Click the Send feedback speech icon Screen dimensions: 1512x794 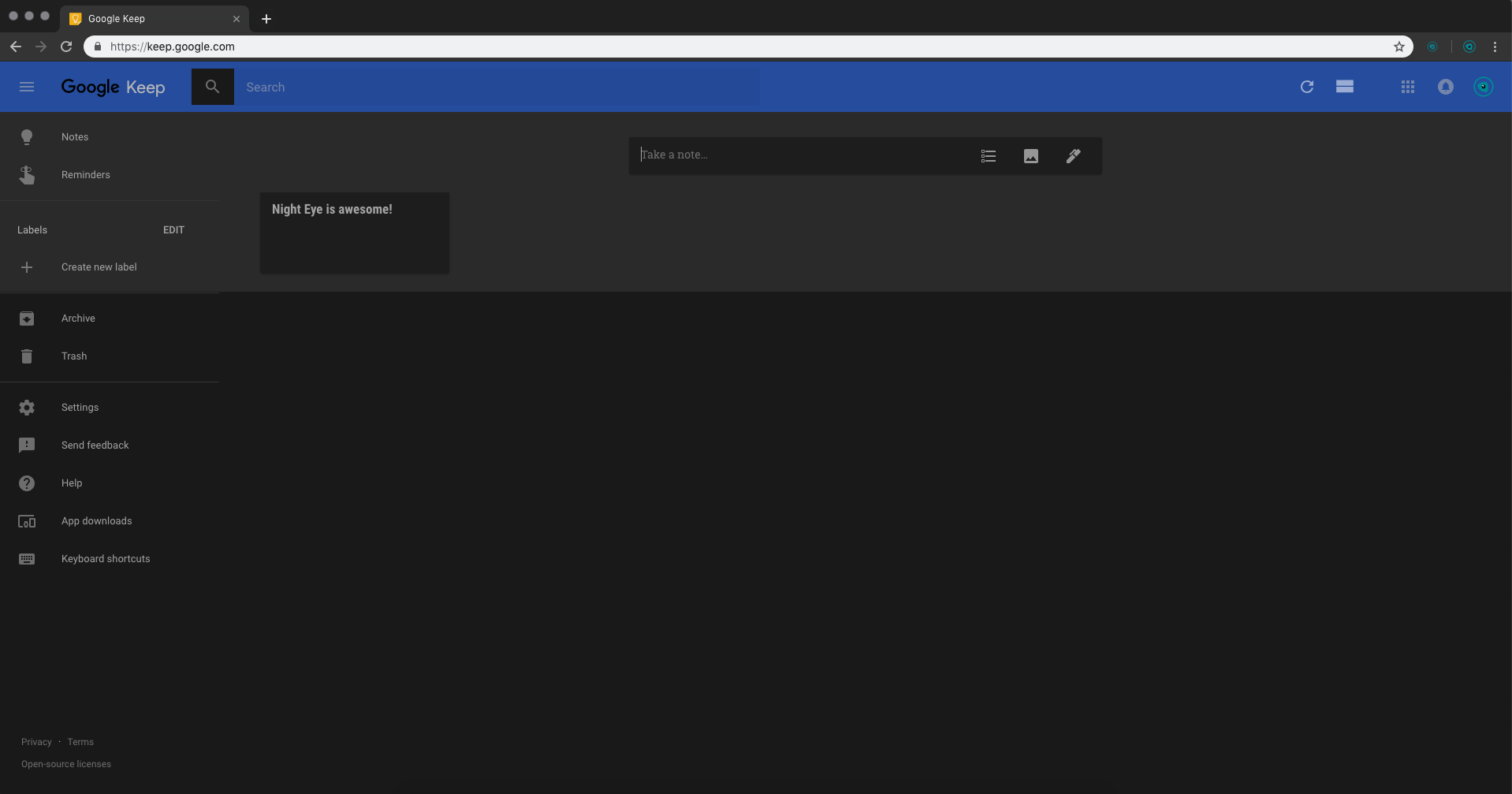pos(27,445)
